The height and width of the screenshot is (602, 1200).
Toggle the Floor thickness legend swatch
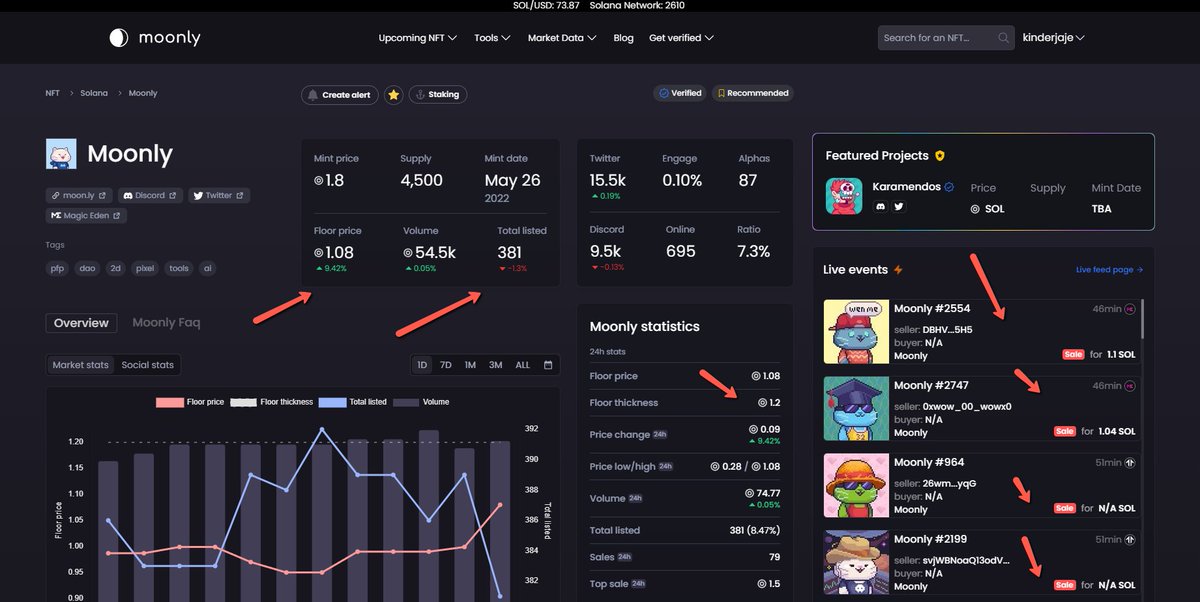244,402
